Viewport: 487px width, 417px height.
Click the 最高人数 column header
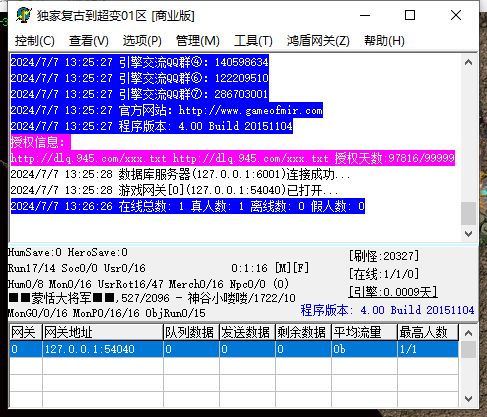point(428,332)
